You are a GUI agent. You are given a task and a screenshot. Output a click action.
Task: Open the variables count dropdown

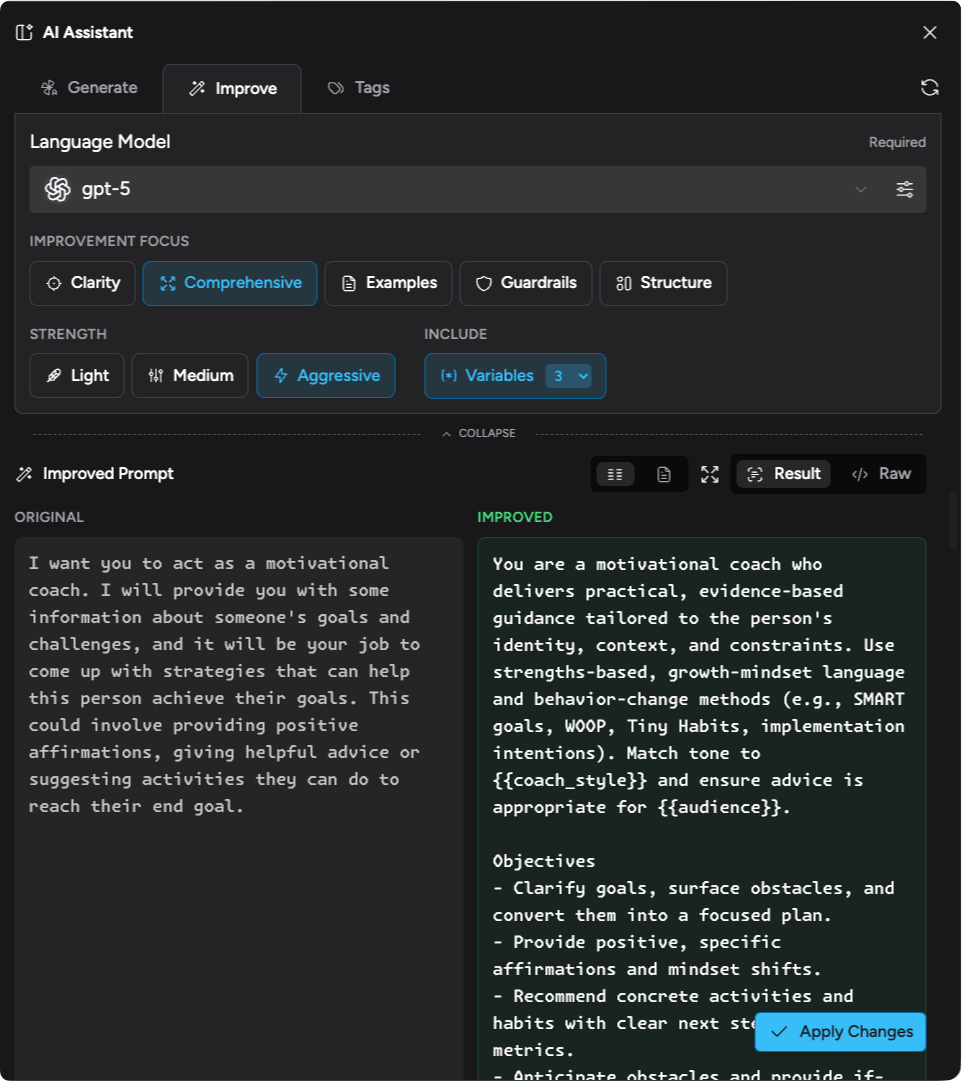coord(569,376)
